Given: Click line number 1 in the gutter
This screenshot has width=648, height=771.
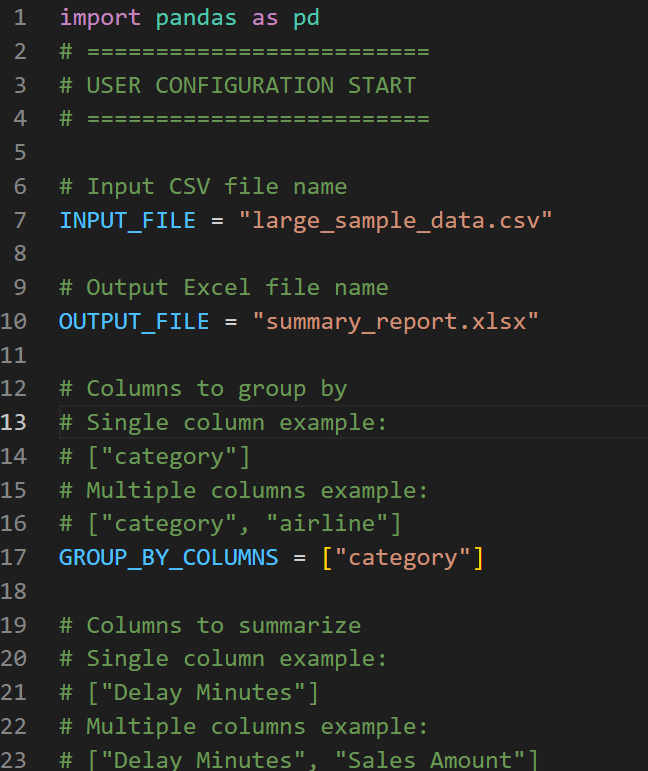Looking at the screenshot, I should click(21, 18).
